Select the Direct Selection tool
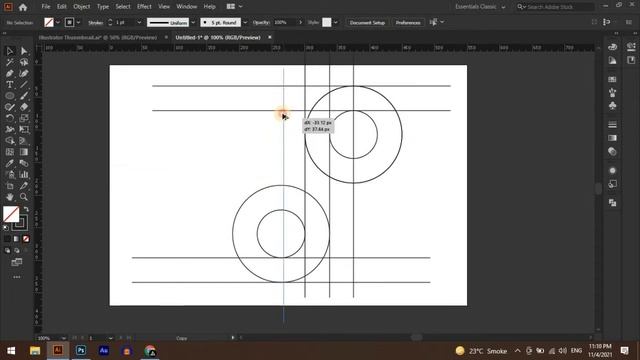Image resolution: width=640 pixels, height=360 pixels. coord(24,51)
